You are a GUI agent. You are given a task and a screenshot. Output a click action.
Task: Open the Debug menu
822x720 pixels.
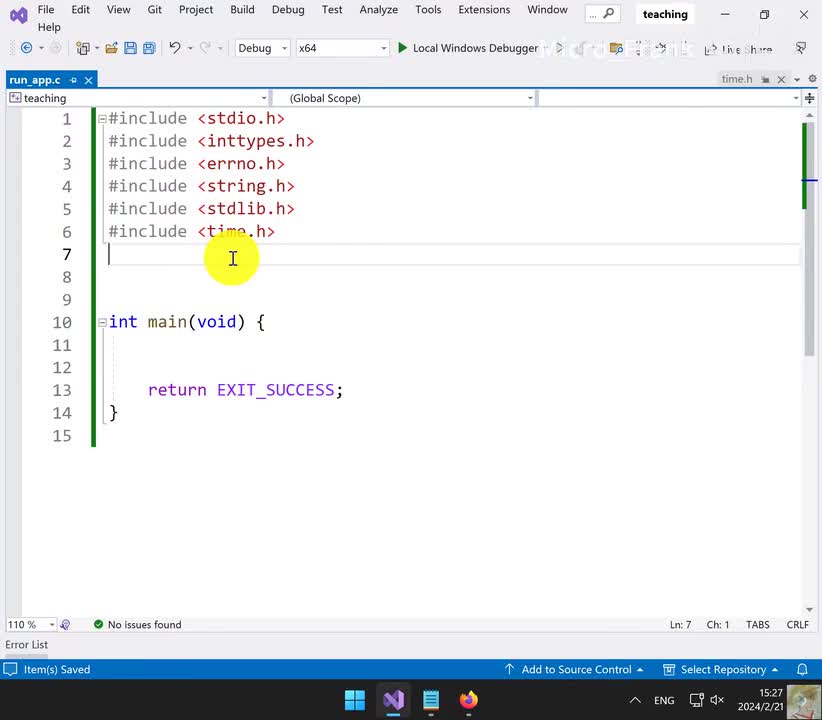point(288,9)
